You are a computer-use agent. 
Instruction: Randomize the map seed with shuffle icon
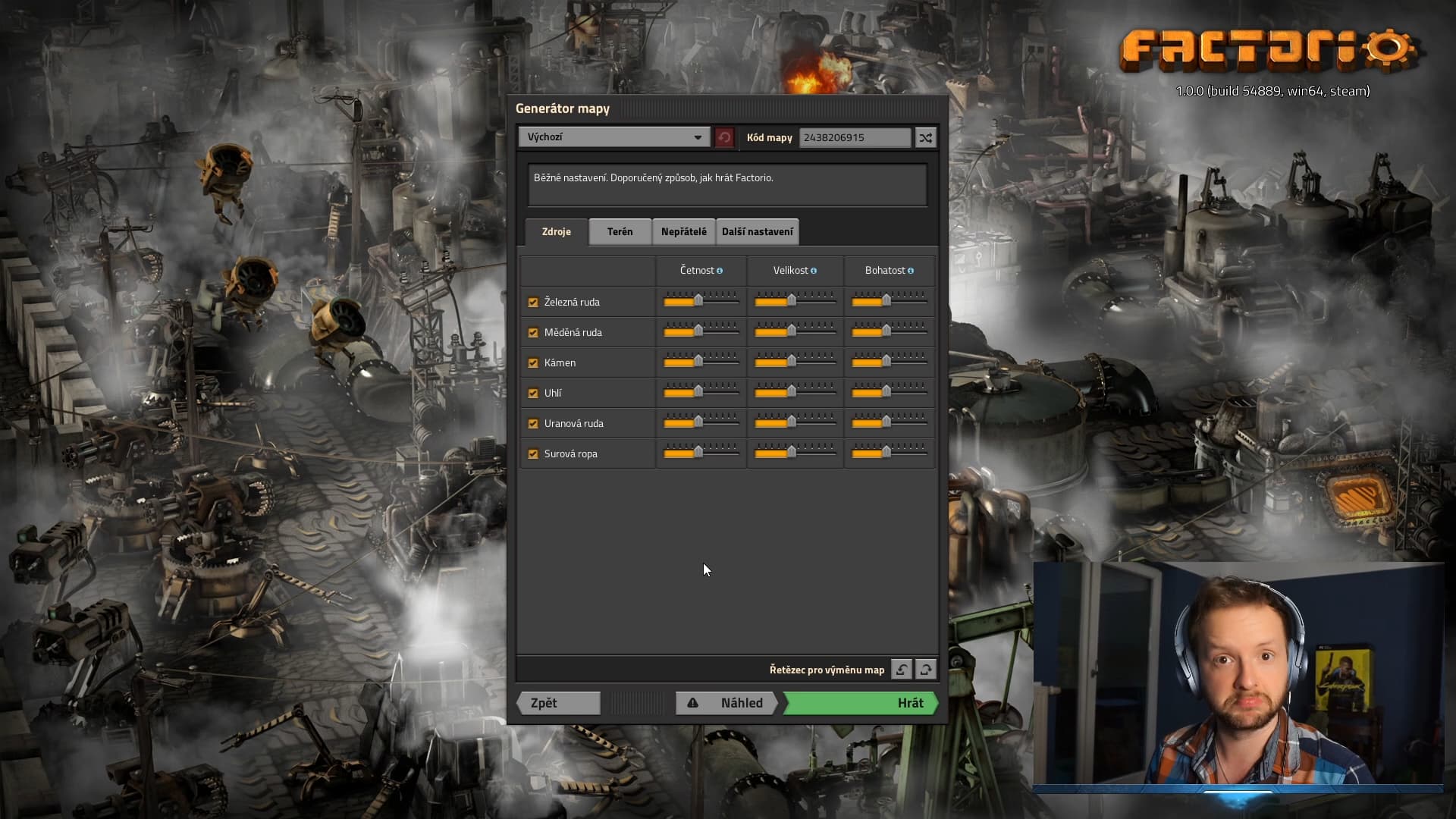[x=925, y=137]
